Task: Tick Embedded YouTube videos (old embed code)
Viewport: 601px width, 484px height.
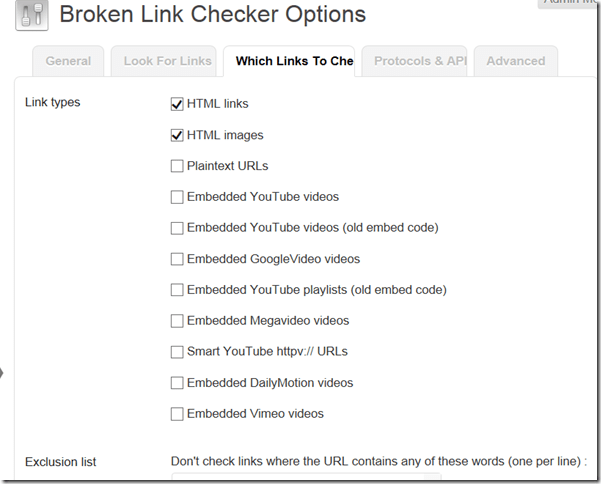Action: (x=177, y=228)
